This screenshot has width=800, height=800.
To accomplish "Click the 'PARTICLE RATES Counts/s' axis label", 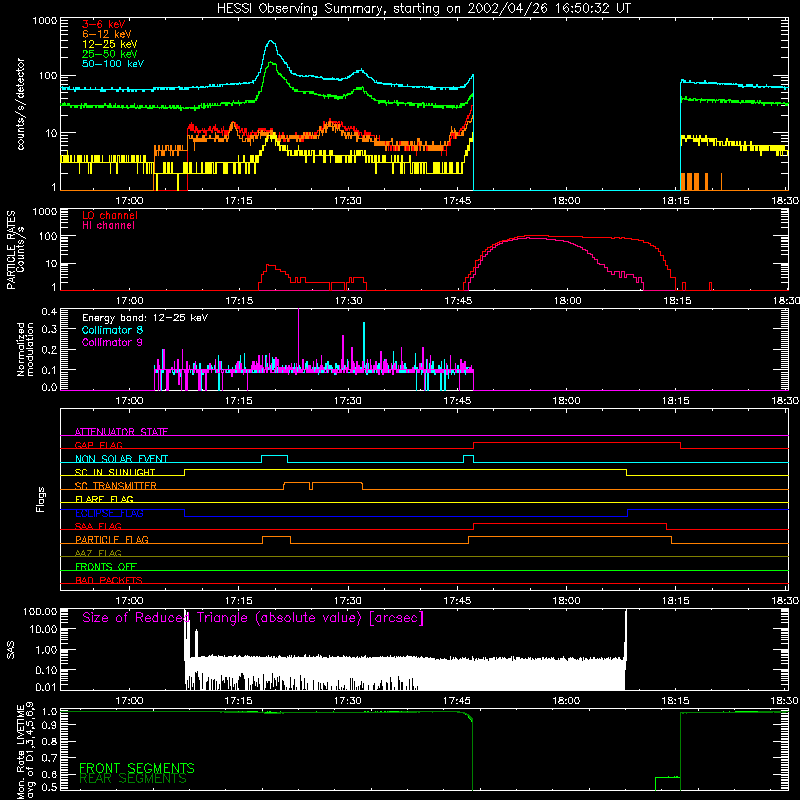I will click(x=16, y=250).
